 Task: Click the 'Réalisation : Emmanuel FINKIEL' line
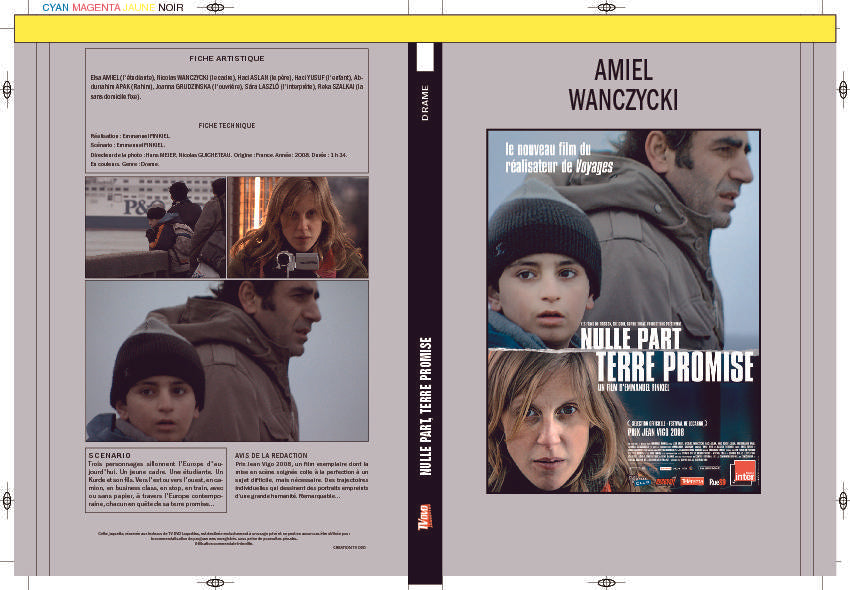click(130, 136)
